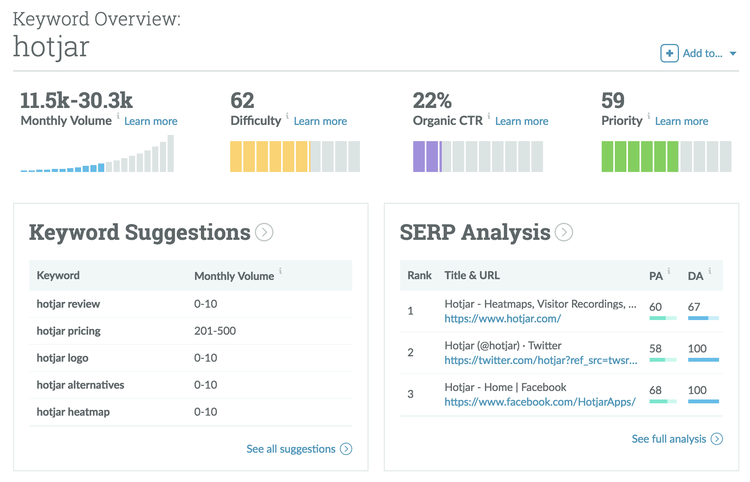This screenshot has width=750, height=482.
Task: Click info icon next to DA header
Action: [x=709, y=271]
